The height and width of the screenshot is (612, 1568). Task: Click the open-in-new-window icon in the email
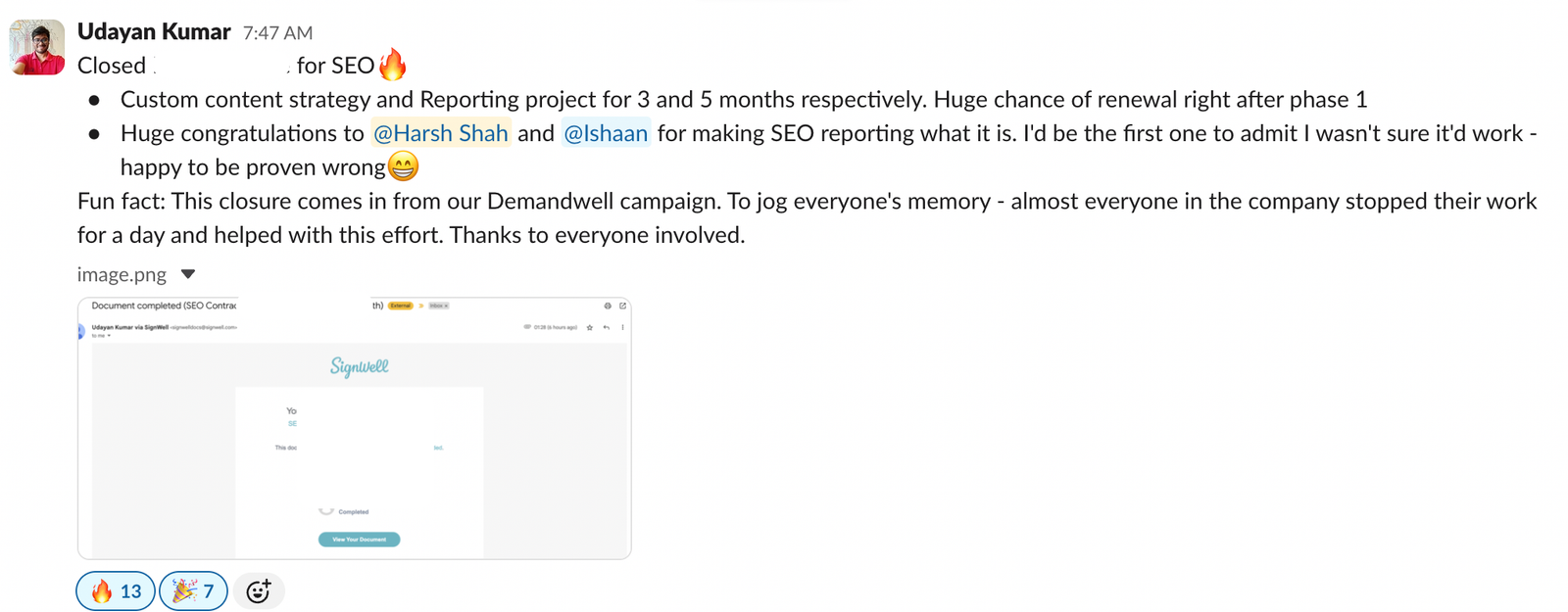click(x=623, y=306)
